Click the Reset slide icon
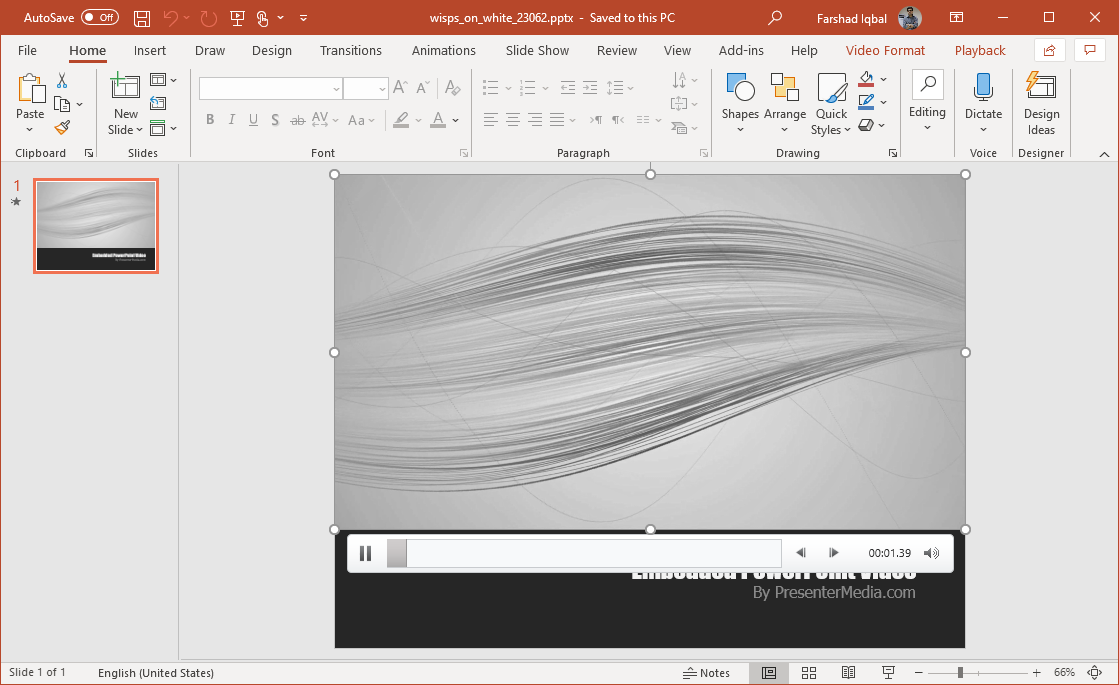This screenshot has height=685, width=1119. point(158,104)
